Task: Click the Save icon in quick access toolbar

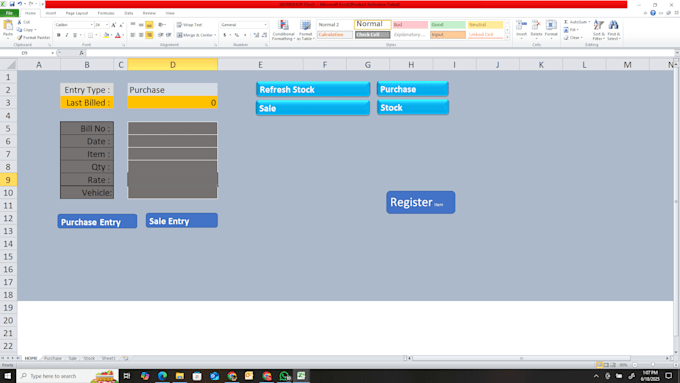Action: [12, 4]
